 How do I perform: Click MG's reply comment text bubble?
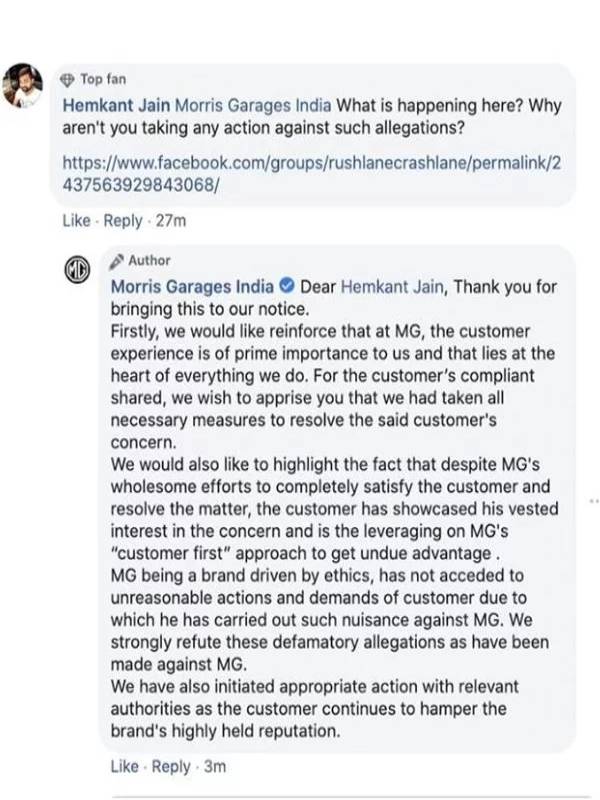tap(336, 498)
